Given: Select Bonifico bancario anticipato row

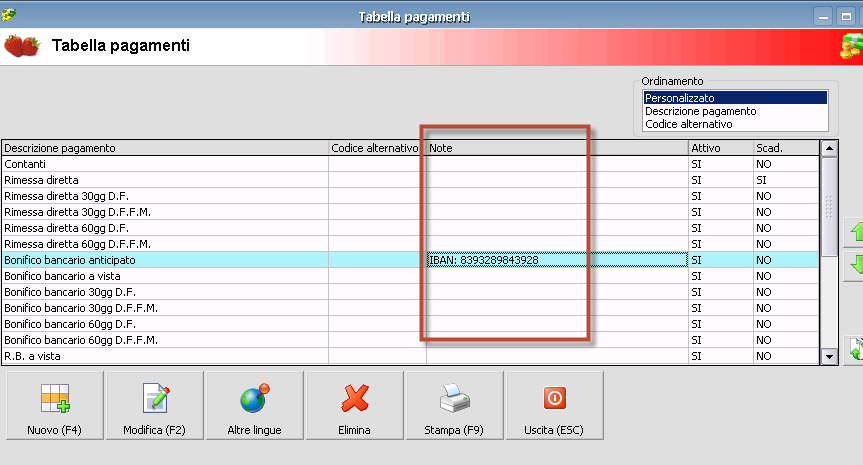Looking at the screenshot, I should click(x=410, y=260).
